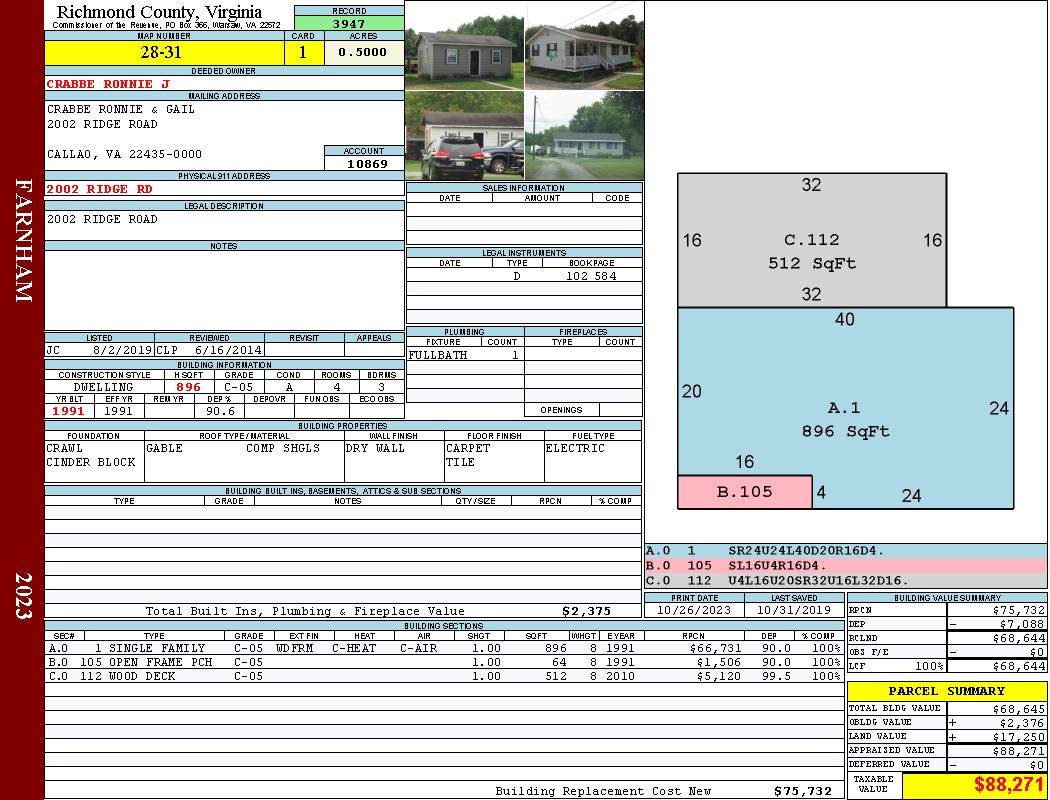
Task: Select pink sketch code row B.0 105
Action: point(845,566)
